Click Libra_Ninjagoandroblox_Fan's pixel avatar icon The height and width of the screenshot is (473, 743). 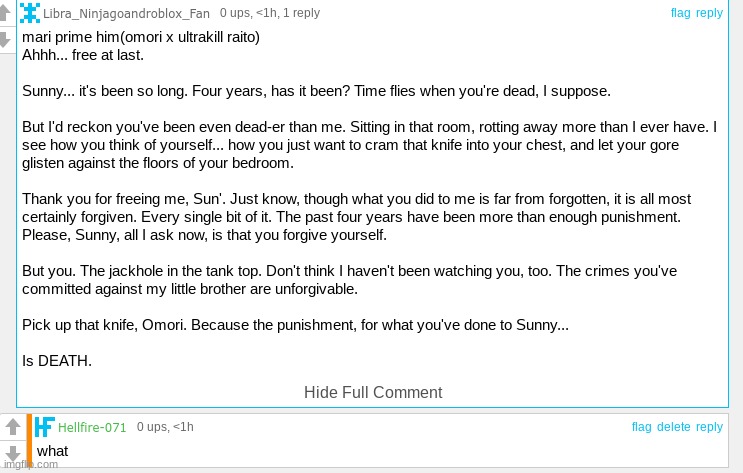[x=30, y=13]
